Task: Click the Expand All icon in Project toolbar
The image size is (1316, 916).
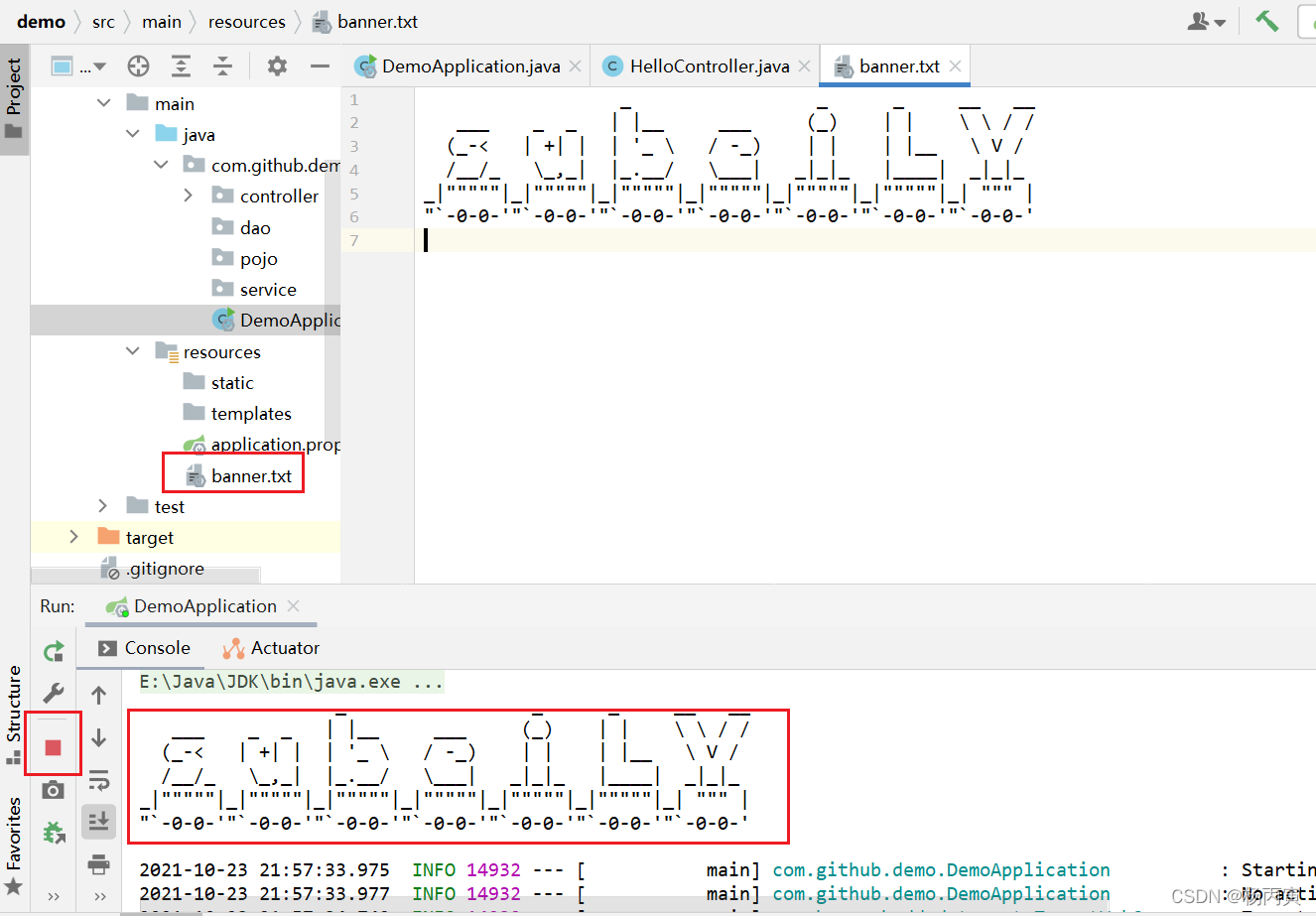Action: point(181,66)
